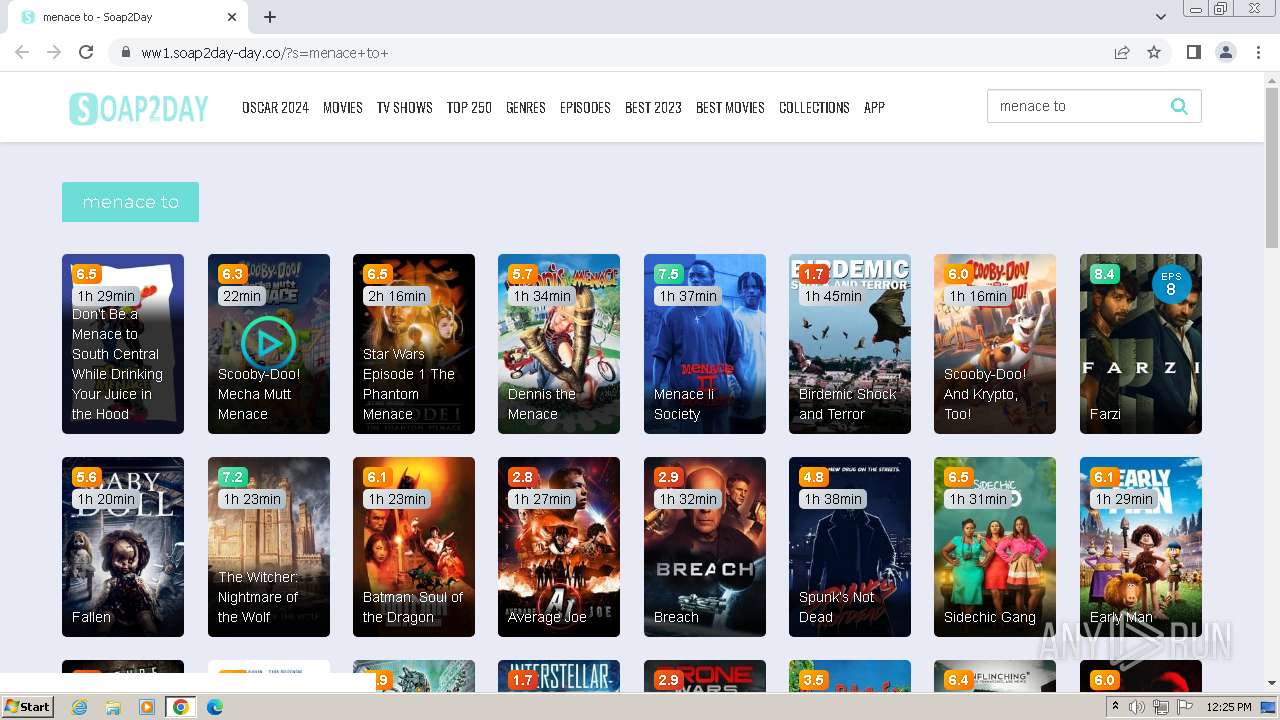
Task: Open the BEST MOVIES page
Action: pyautogui.click(x=730, y=107)
